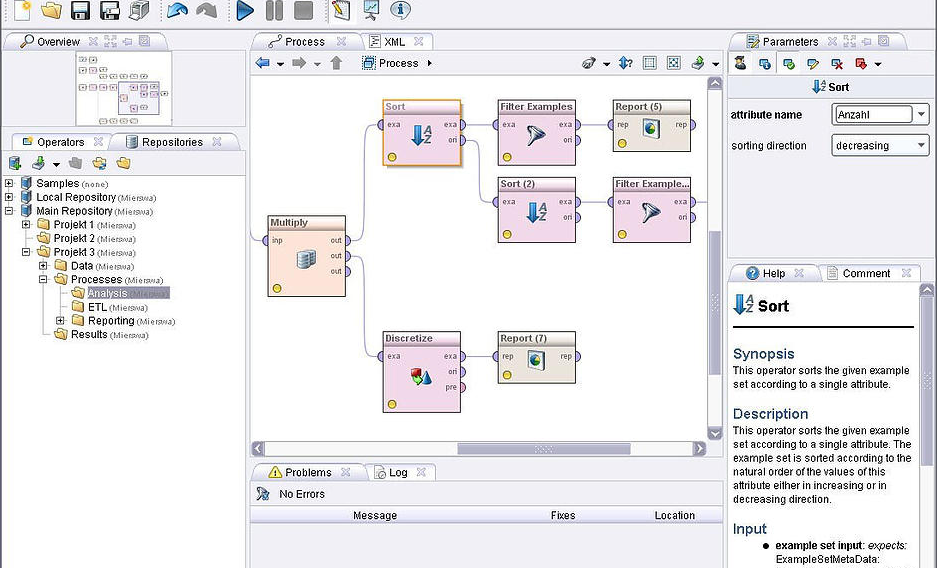937x568 pixels.
Task: Stop the process execution
Action: coord(304,10)
